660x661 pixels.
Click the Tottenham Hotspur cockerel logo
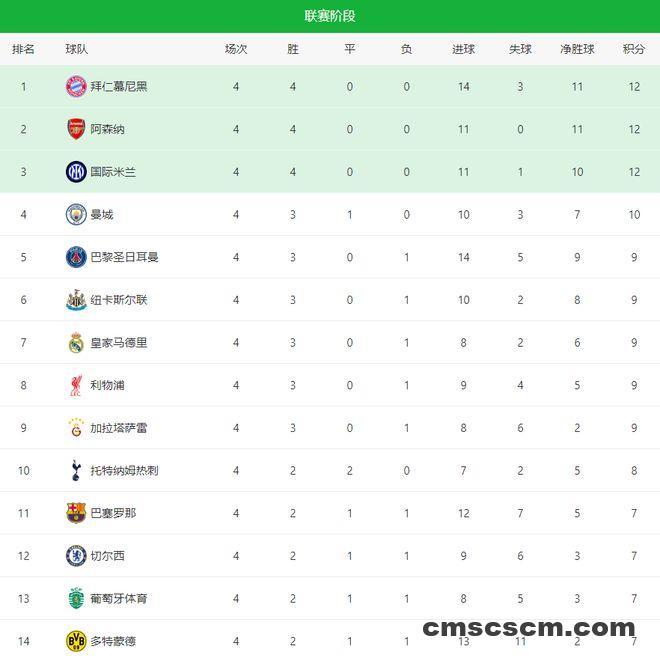coord(76,470)
